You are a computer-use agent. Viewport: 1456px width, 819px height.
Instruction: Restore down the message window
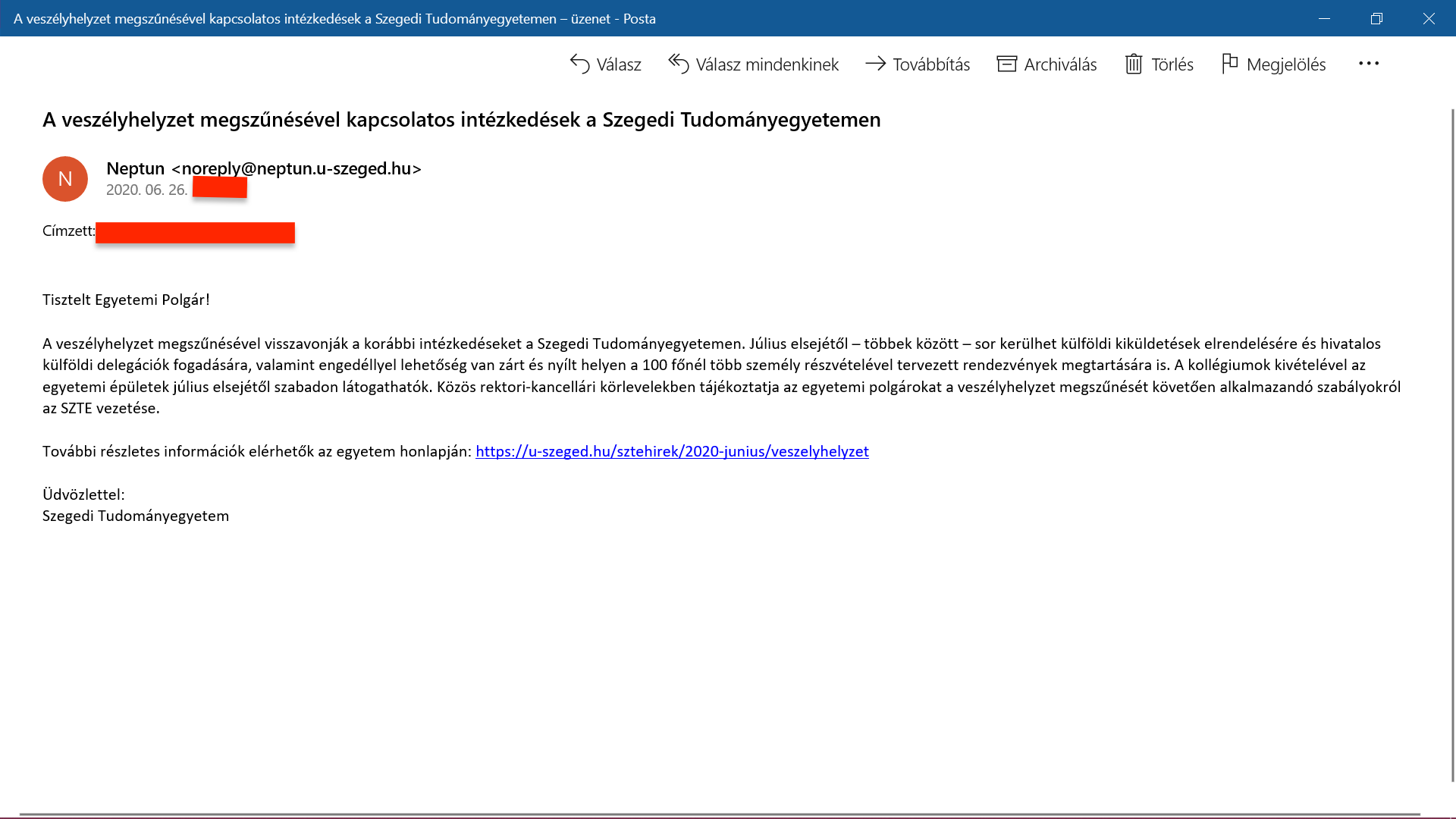1376,18
